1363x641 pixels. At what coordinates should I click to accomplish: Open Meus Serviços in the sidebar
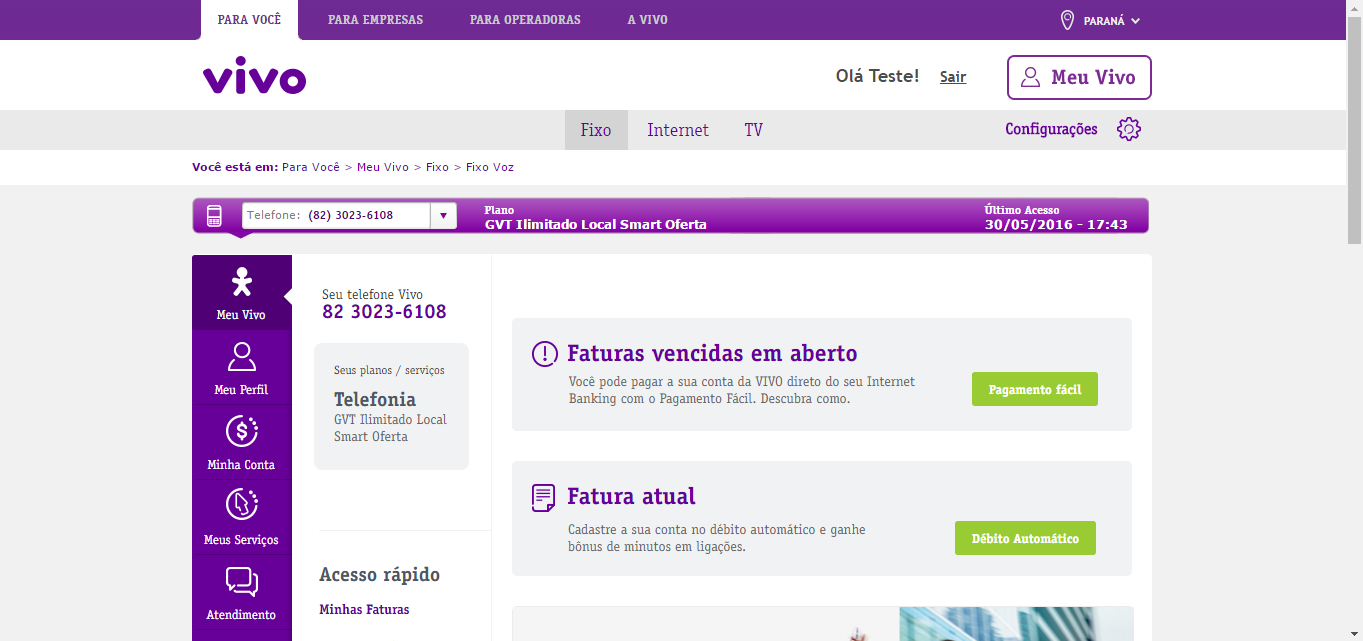[x=241, y=517]
